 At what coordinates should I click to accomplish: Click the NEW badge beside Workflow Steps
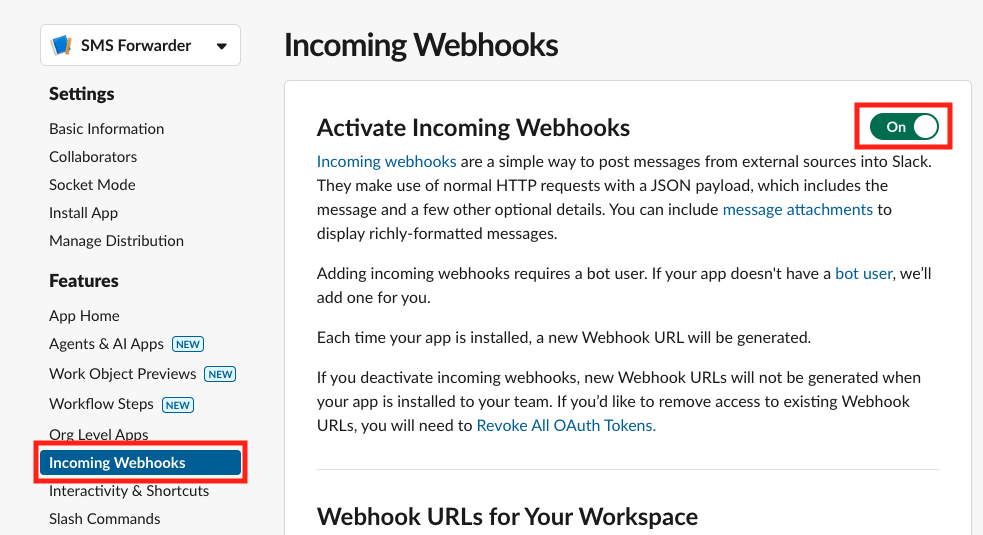pyautogui.click(x=178, y=405)
